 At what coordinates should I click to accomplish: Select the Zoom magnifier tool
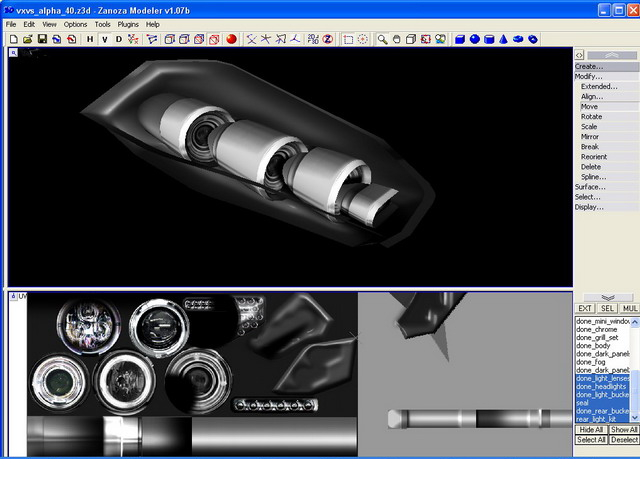(382, 39)
